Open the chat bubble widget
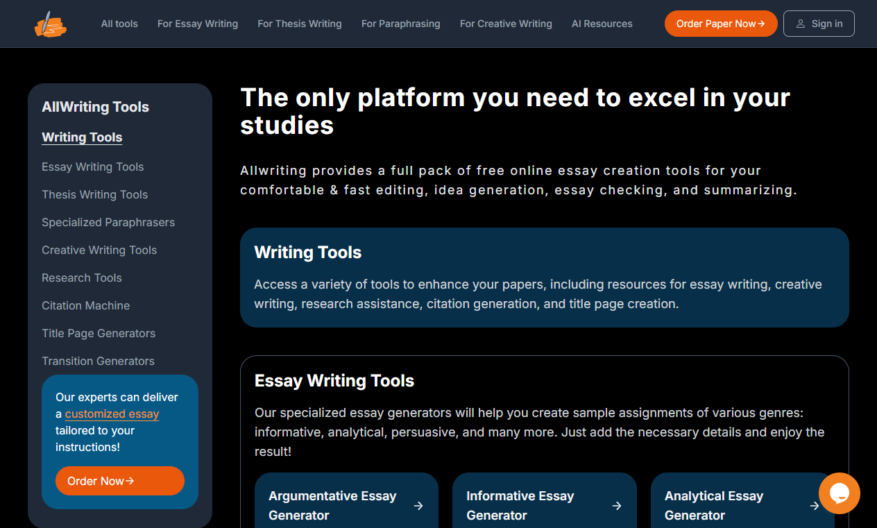The width and height of the screenshot is (877, 528). point(839,493)
